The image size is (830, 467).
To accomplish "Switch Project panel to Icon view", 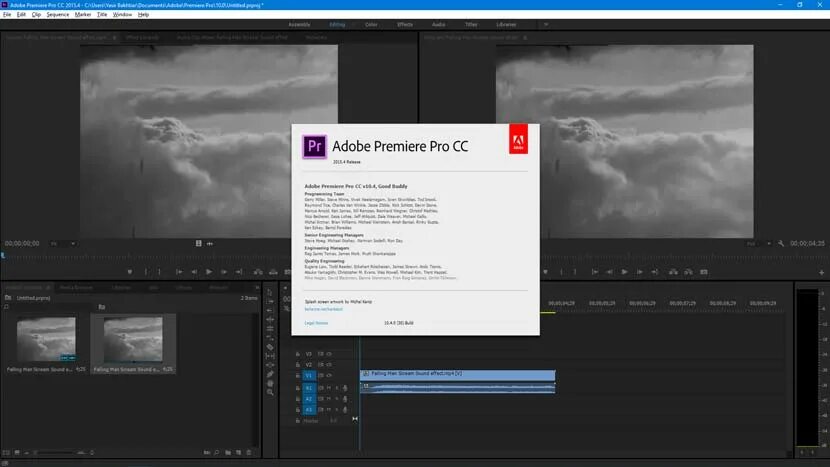I will [x=17, y=453].
